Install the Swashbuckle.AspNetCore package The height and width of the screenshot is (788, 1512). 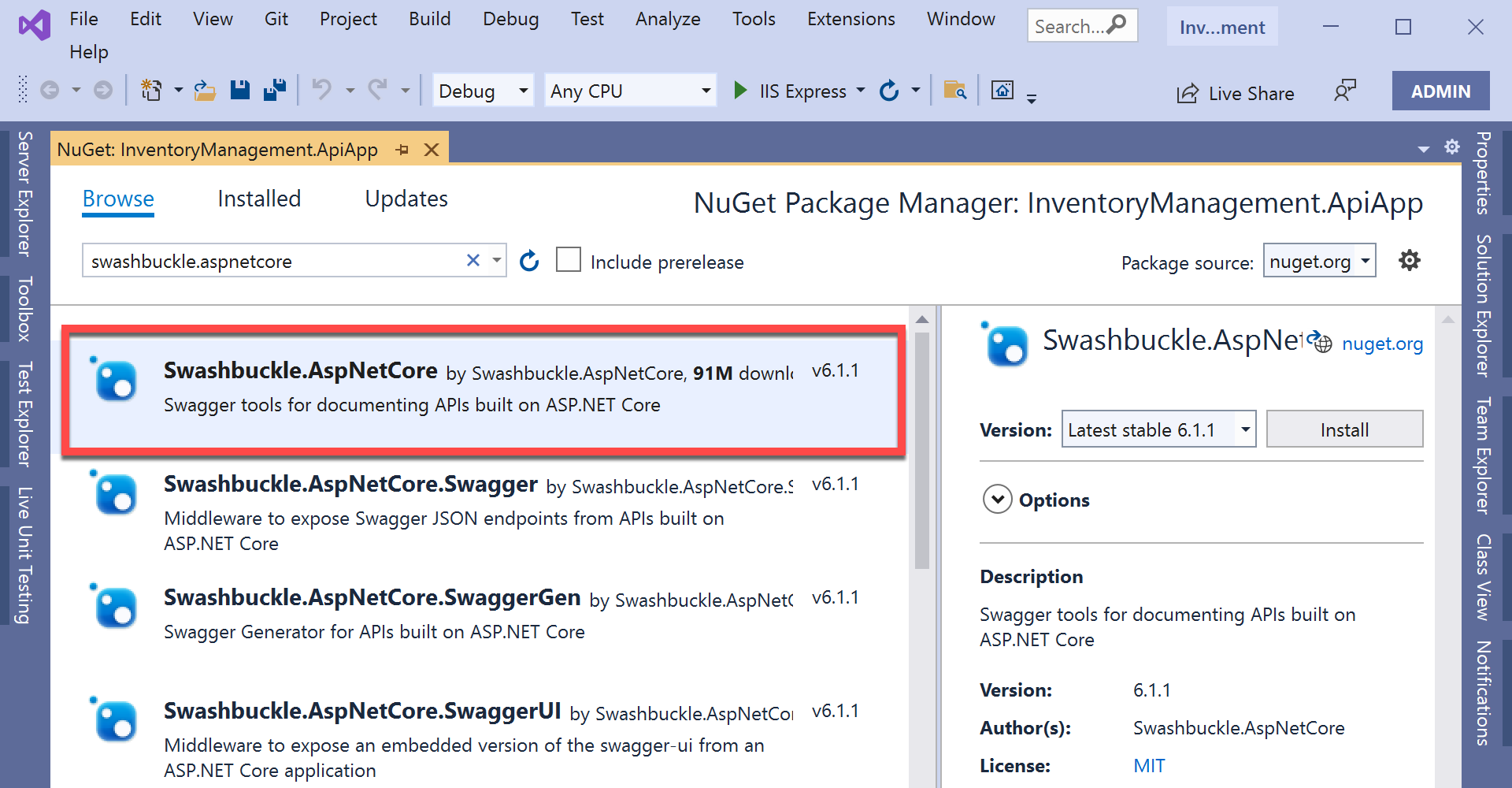1344,429
